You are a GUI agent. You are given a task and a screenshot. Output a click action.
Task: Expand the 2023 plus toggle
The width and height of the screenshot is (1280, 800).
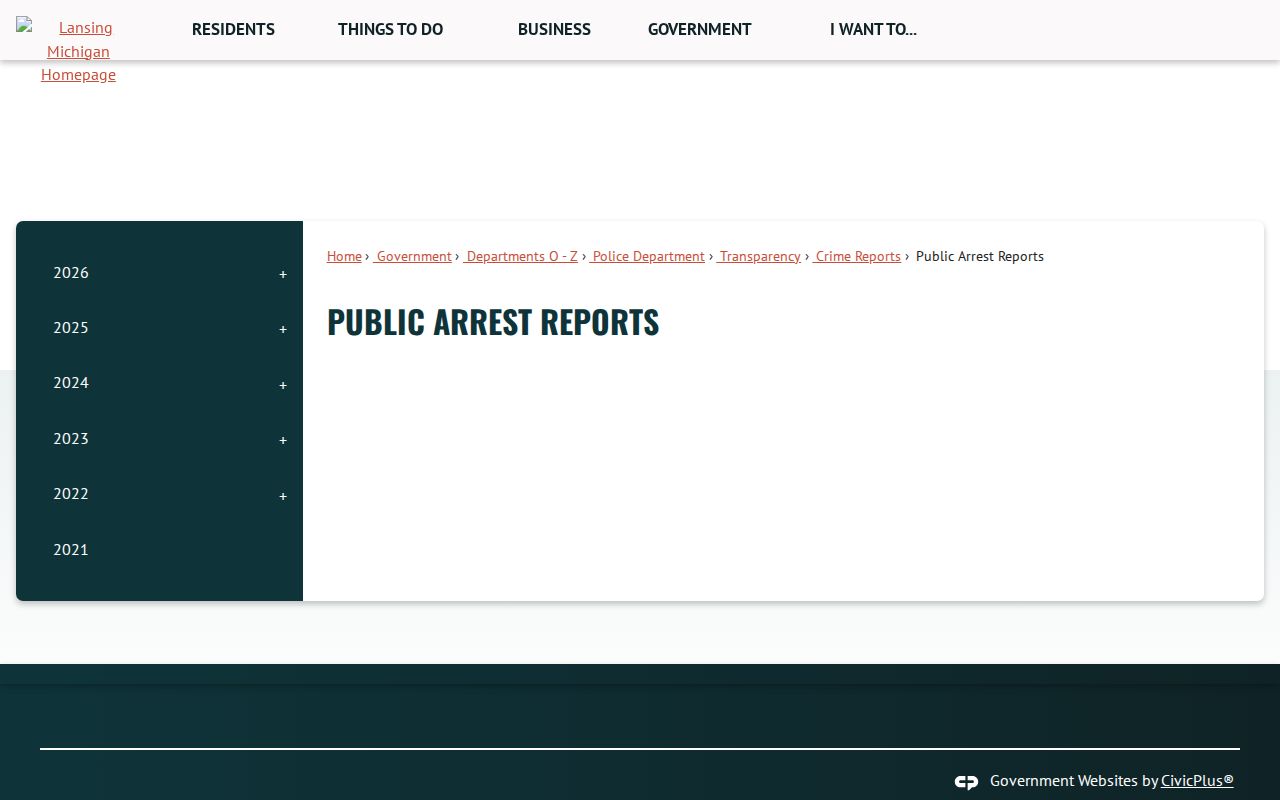(x=283, y=440)
